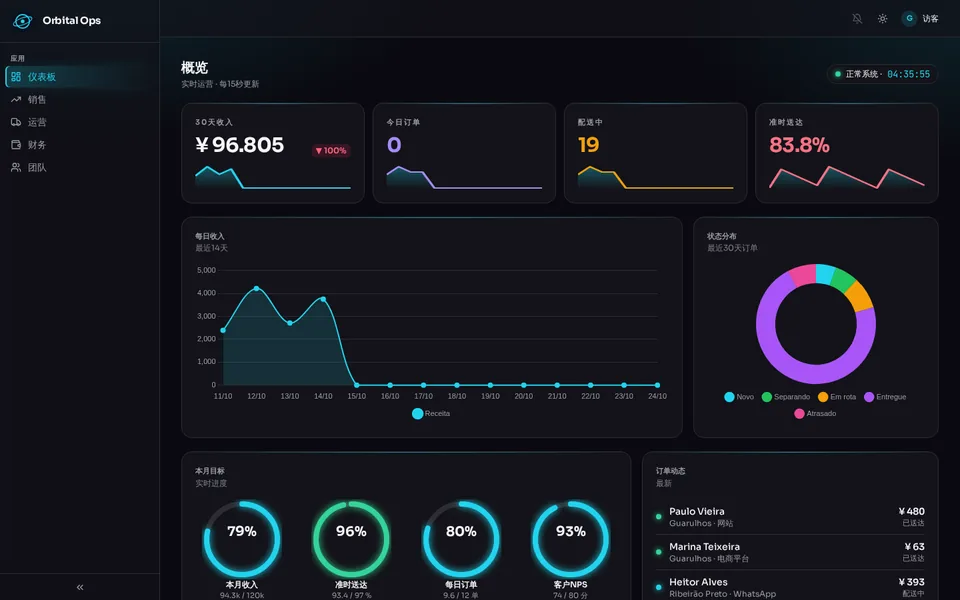Click the 79% 本月收入 progress ring
The image size is (960, 600).
click(x=242, y=539)
